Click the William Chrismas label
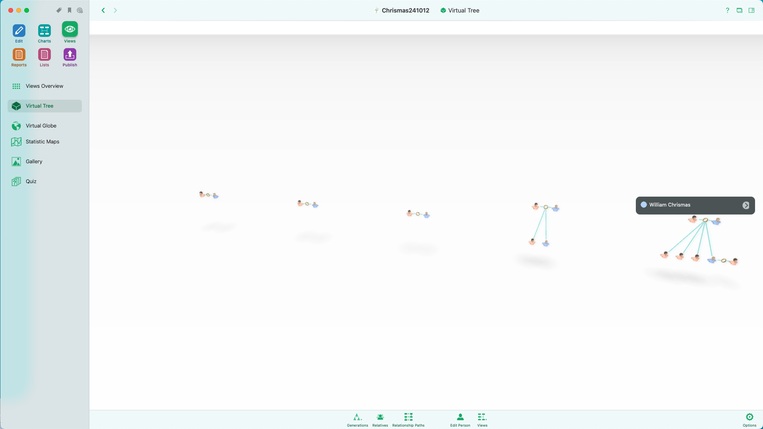Viewport: 763px width, 429px height. pyautogui.click(x=670, y=205)
